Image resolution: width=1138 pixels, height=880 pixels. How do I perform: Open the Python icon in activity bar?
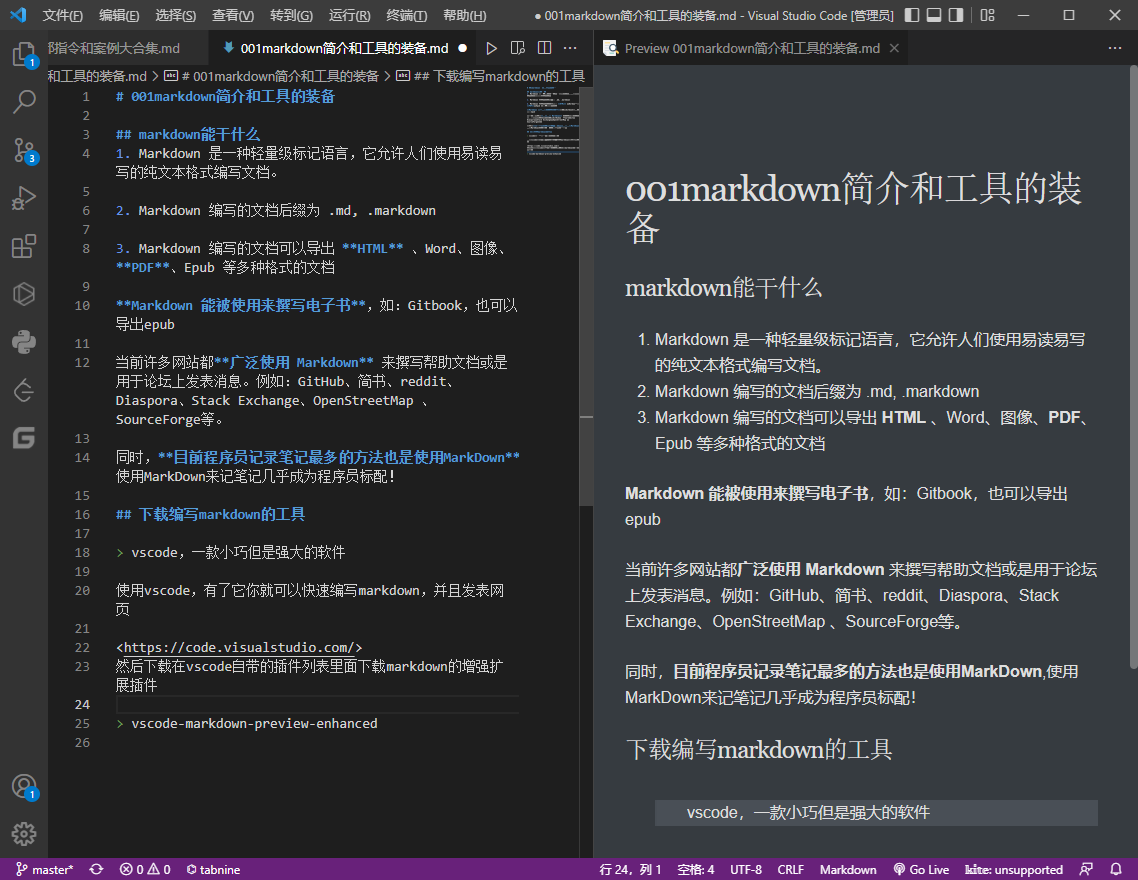pyautogui.click(x=24, y=342)
